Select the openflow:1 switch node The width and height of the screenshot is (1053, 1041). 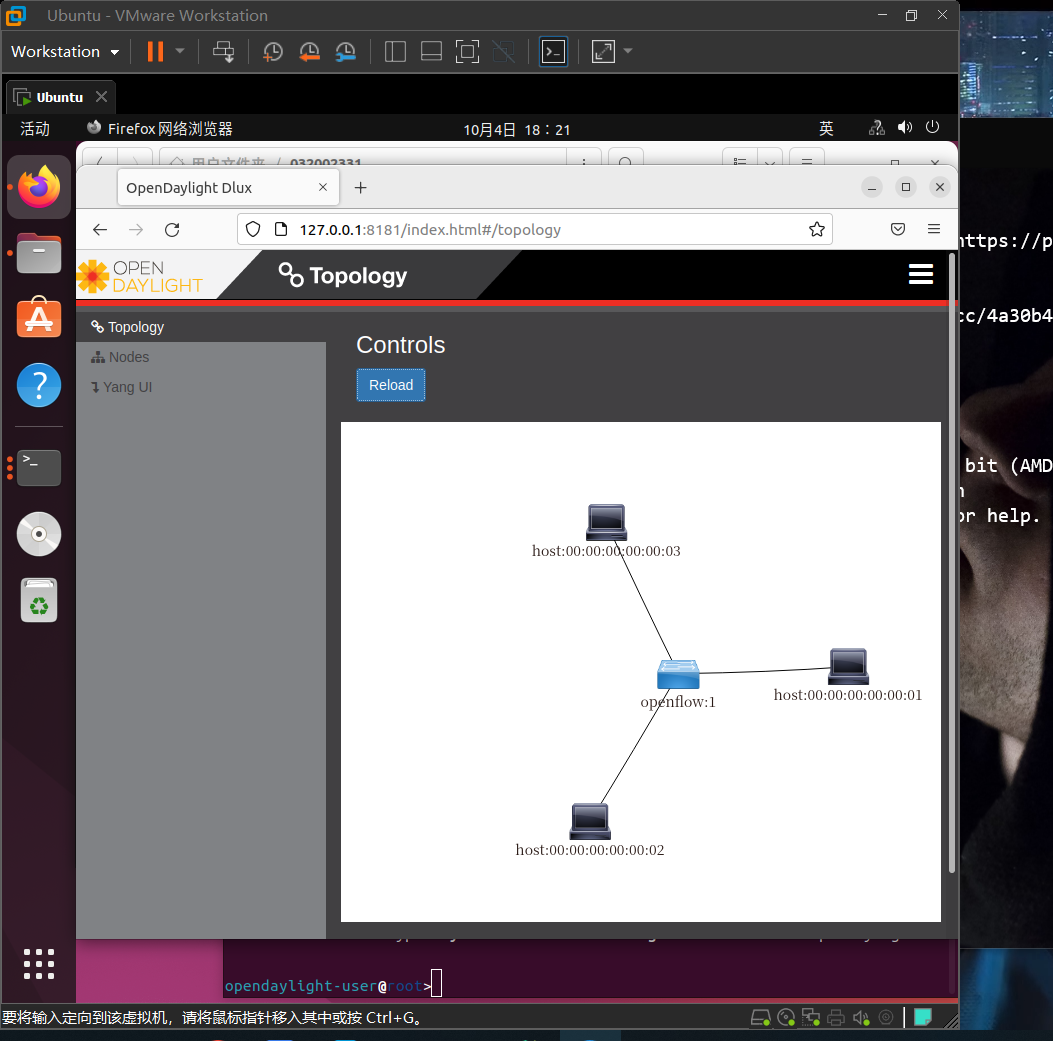(678, 674)
